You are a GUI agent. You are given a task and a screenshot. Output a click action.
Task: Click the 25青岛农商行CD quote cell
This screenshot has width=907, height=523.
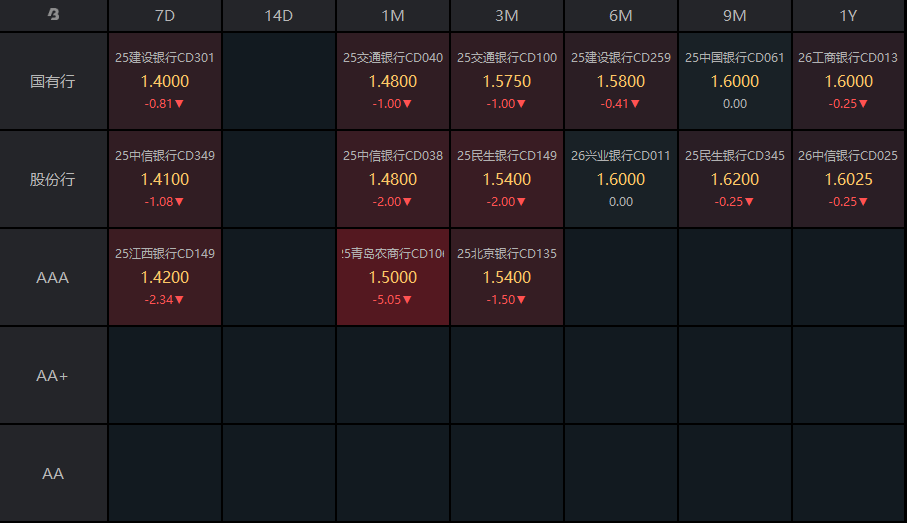[393, 277]
